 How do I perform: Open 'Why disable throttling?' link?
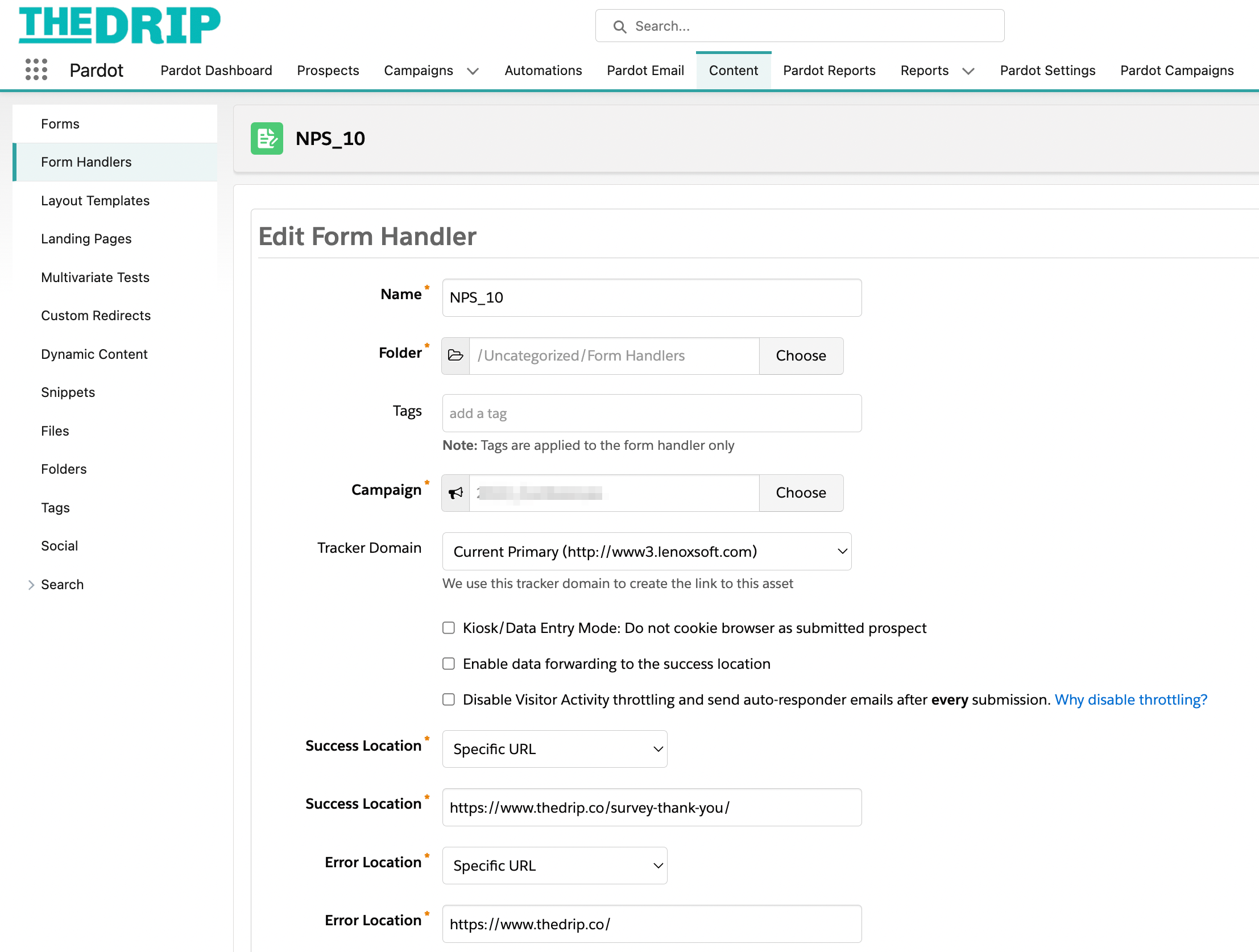(1130, 699)
